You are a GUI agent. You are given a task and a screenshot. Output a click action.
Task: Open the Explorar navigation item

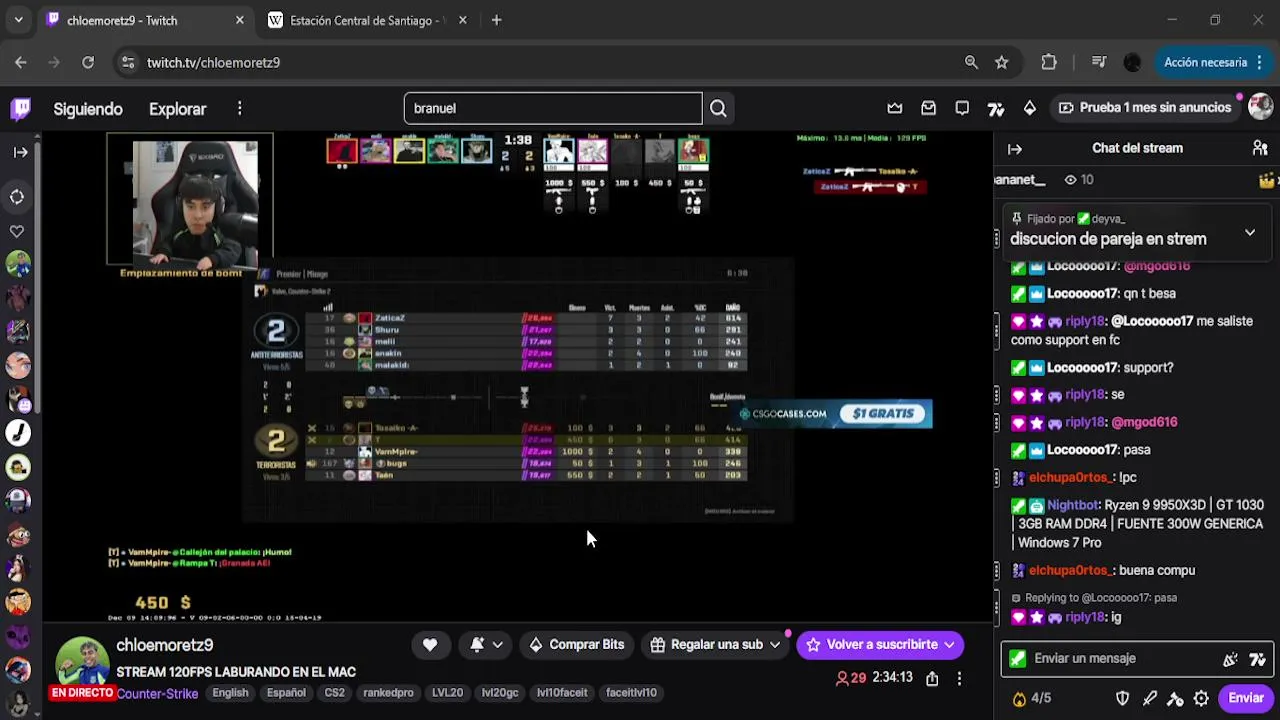(177, 109)
